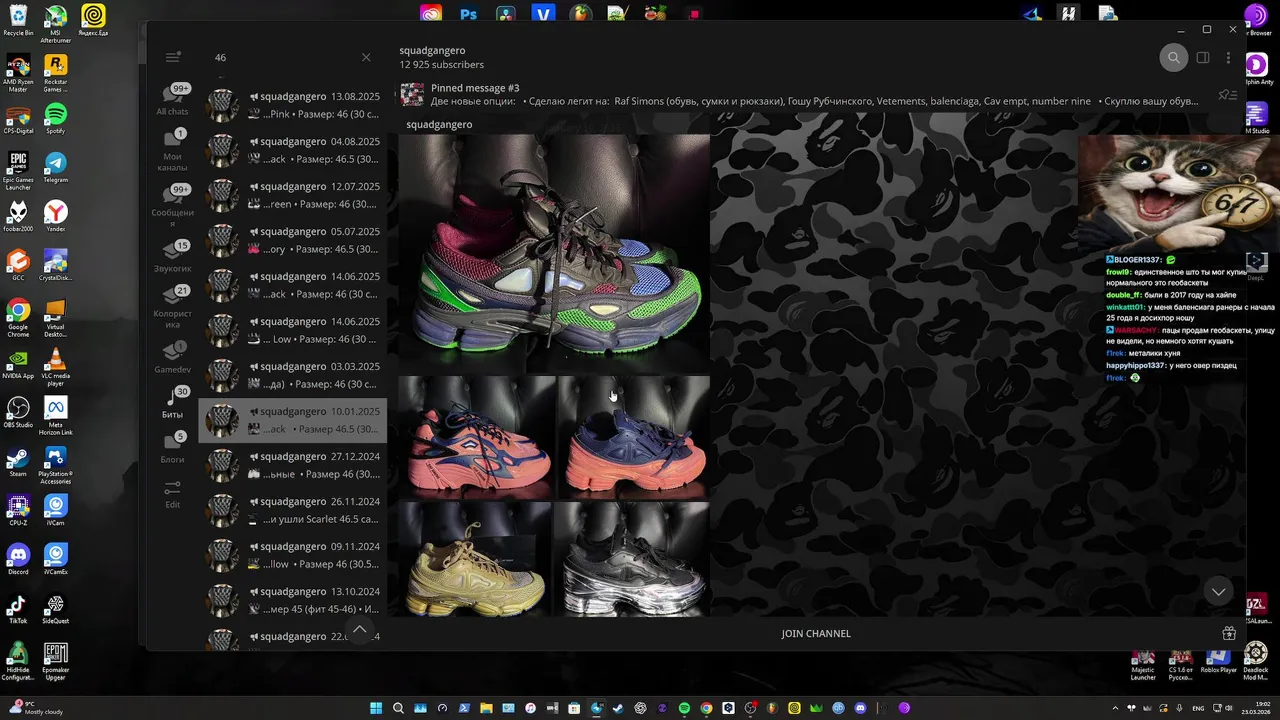Open squadgangero result dated 05.07.2025
This screenshot has width=1280, height=720.
click(292, 240)
